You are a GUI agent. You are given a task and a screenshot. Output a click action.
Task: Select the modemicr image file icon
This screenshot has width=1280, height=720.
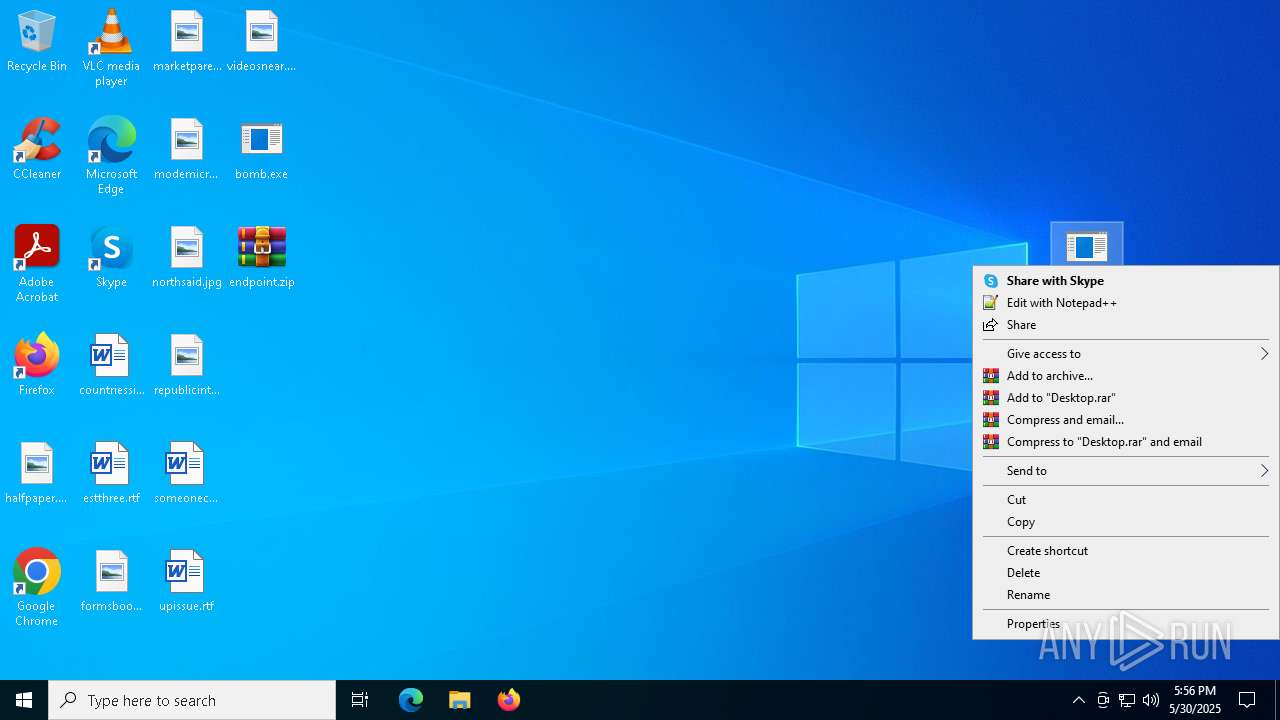(x=187, y=150)
